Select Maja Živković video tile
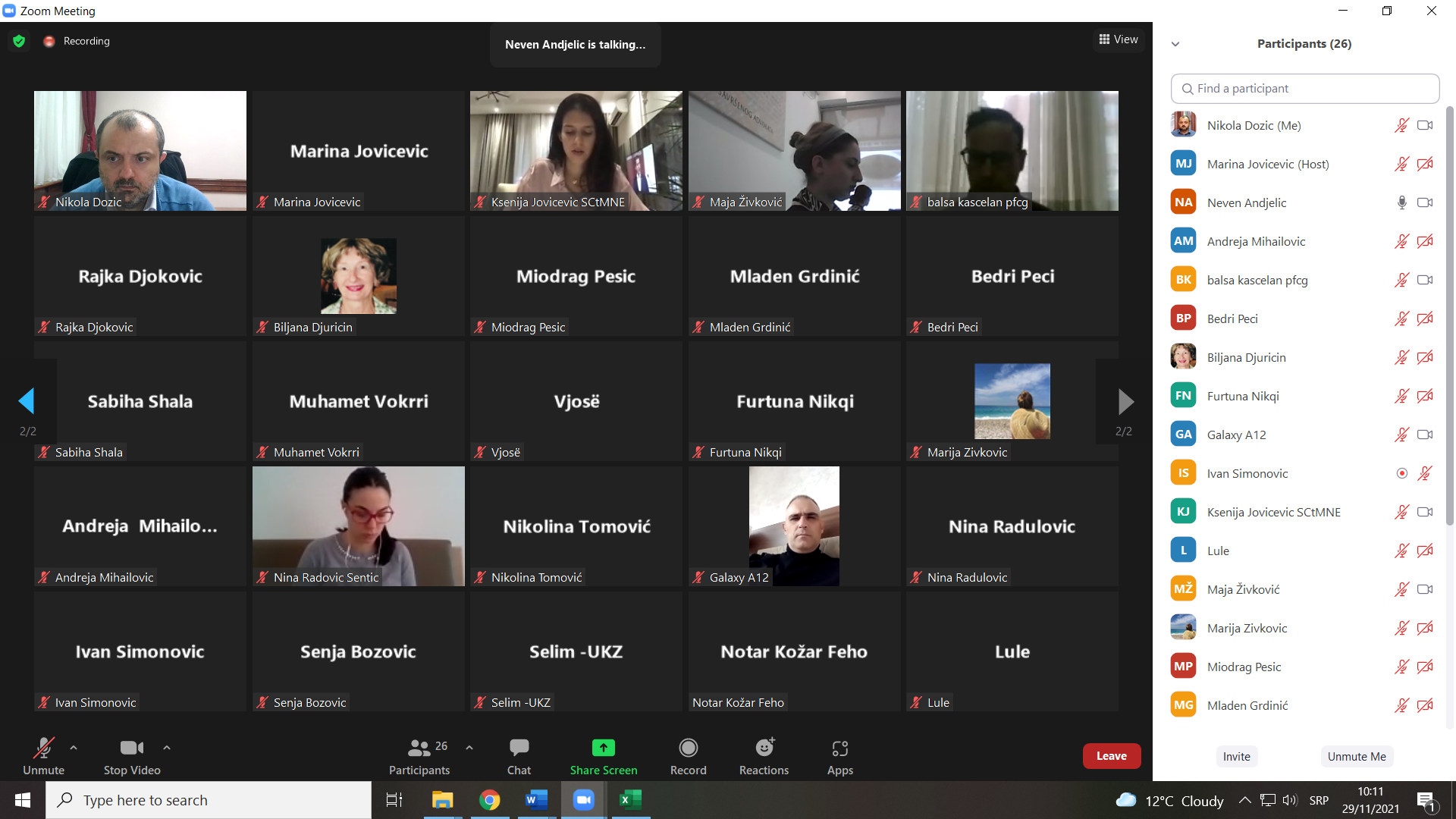The width and height of the screenshot is (1456, 819). (795, 151)
